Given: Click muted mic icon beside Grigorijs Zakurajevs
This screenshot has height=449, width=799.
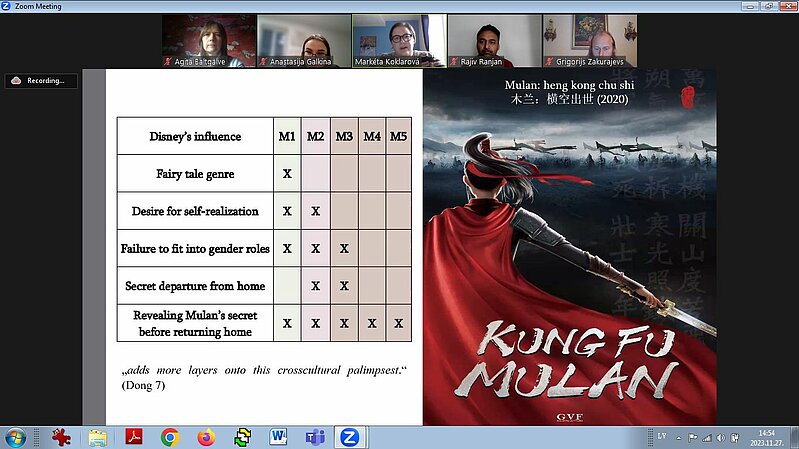Looking at the screenshot, I should [549, 62].
